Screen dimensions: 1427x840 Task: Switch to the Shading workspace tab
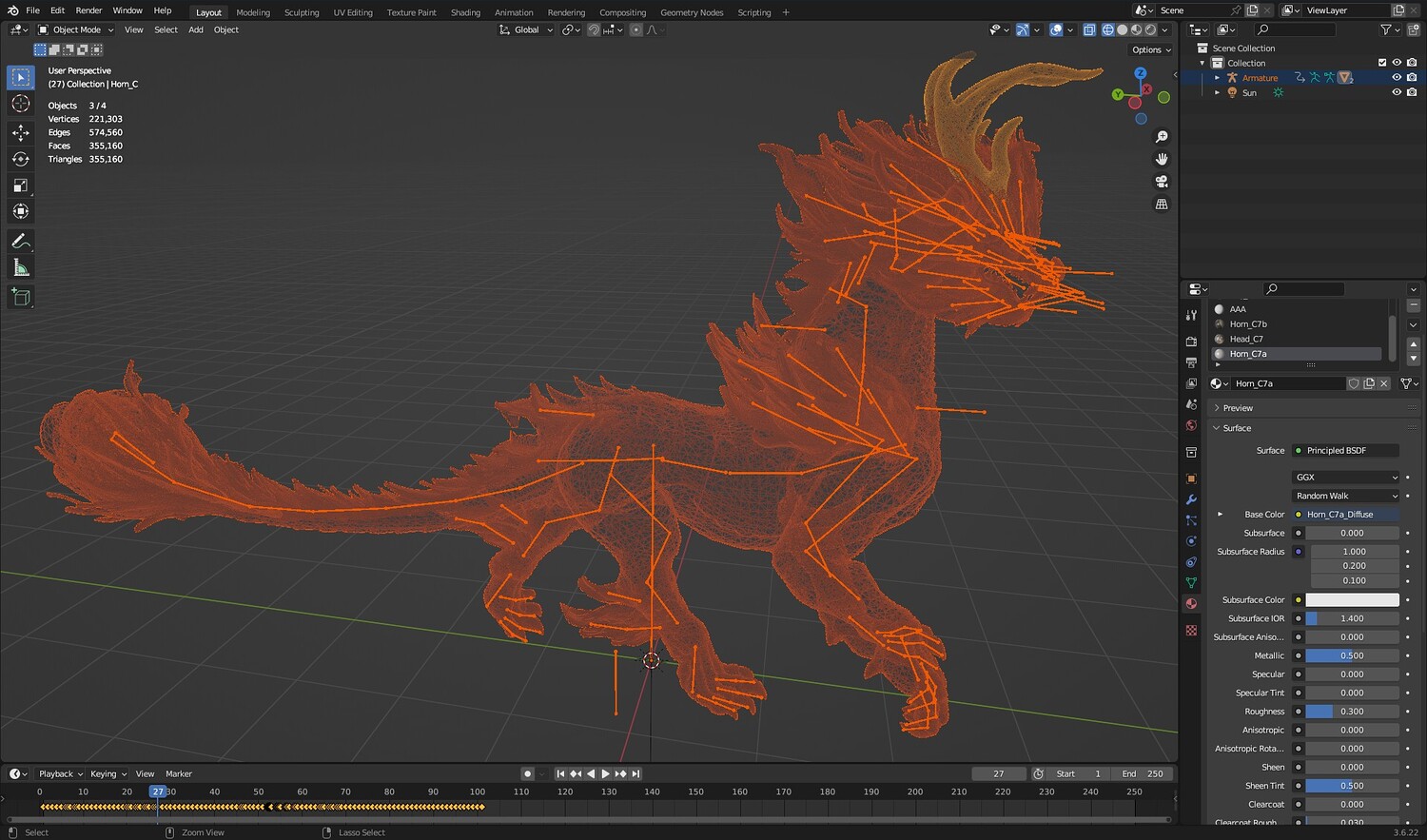click(x=465, y=12)
